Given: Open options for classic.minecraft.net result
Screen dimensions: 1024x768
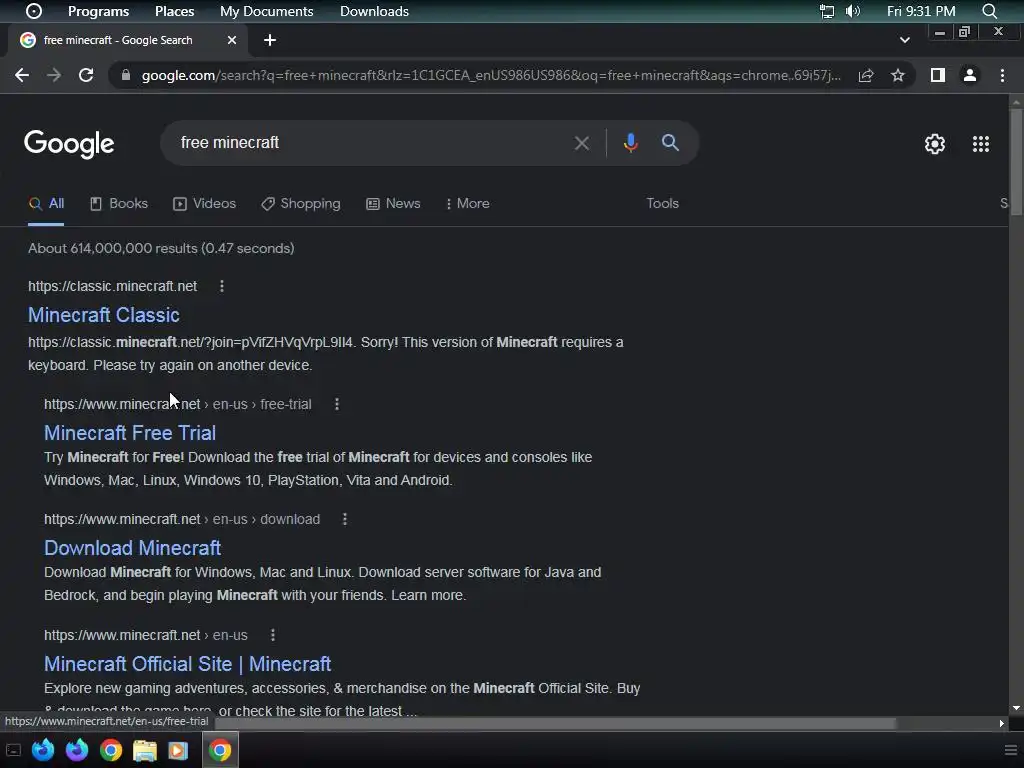Looking at the screenshot, I should pyautogui.click(x=222, y=286).
